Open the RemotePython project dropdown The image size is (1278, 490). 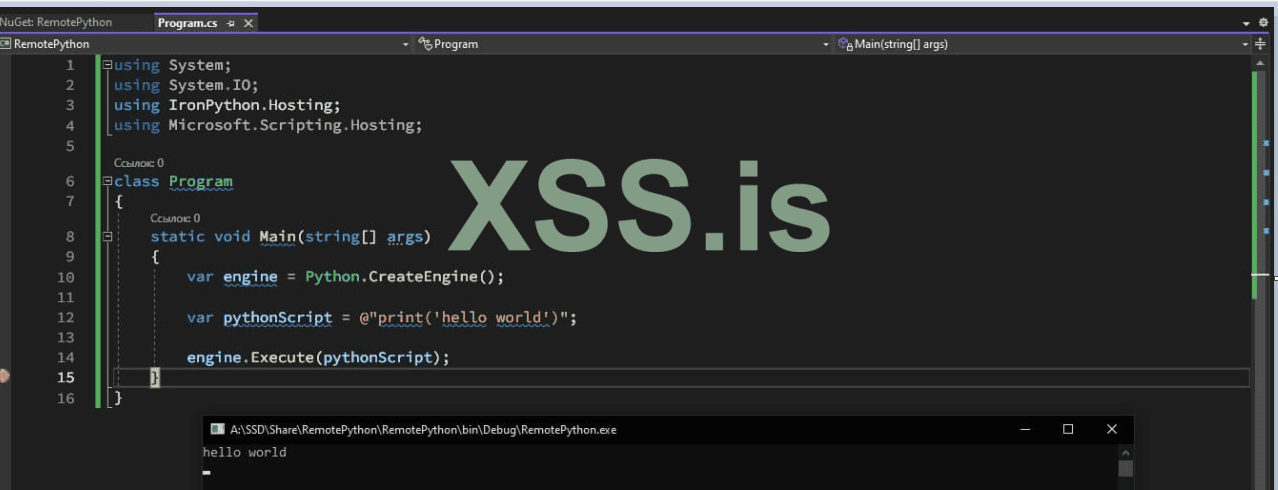tap(206, 44)
